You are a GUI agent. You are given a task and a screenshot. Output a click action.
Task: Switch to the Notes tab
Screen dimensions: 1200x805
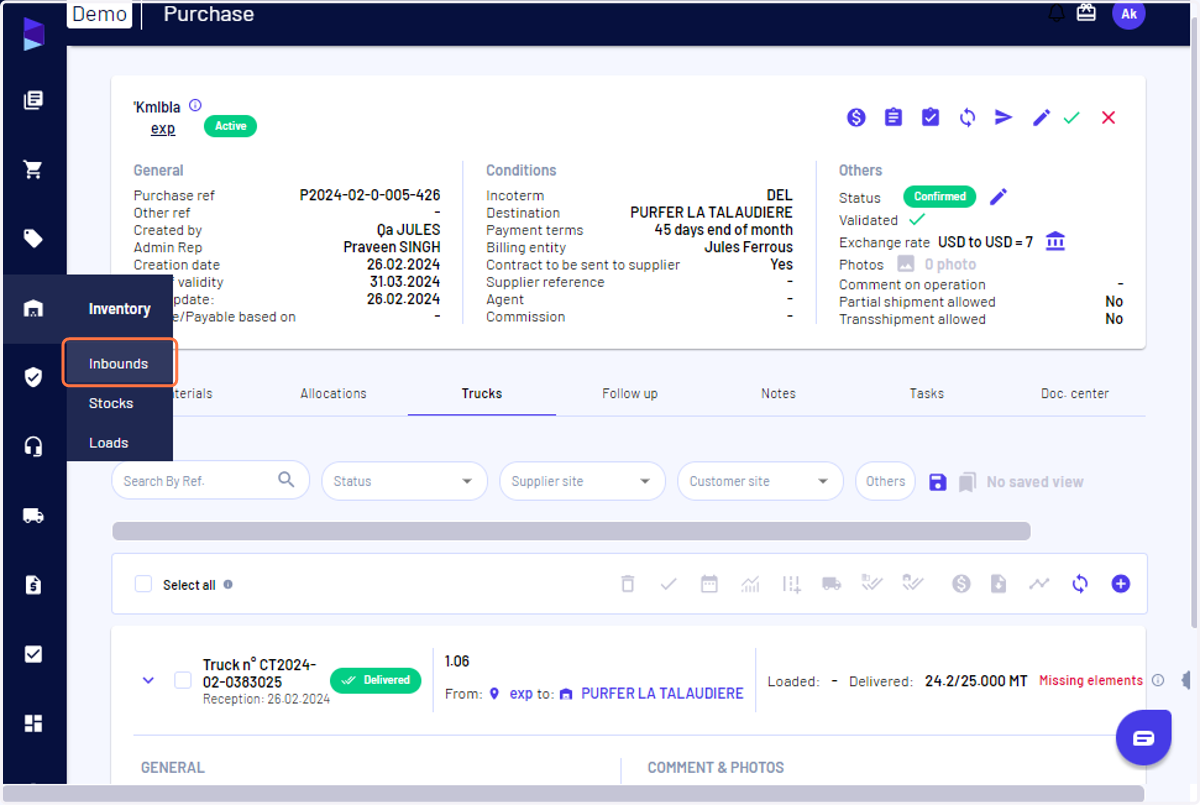coord(778,393)
